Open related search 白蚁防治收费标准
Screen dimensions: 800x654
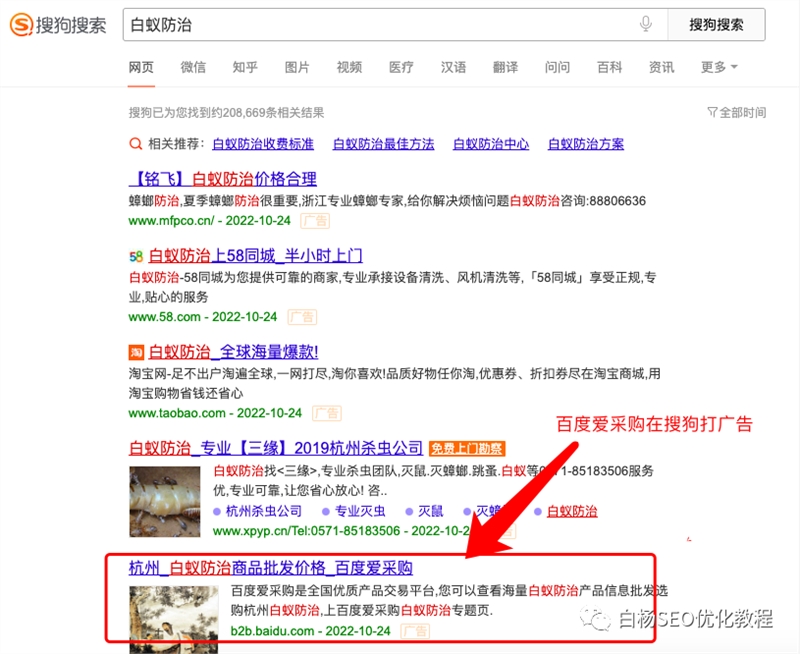pos(263,144)
